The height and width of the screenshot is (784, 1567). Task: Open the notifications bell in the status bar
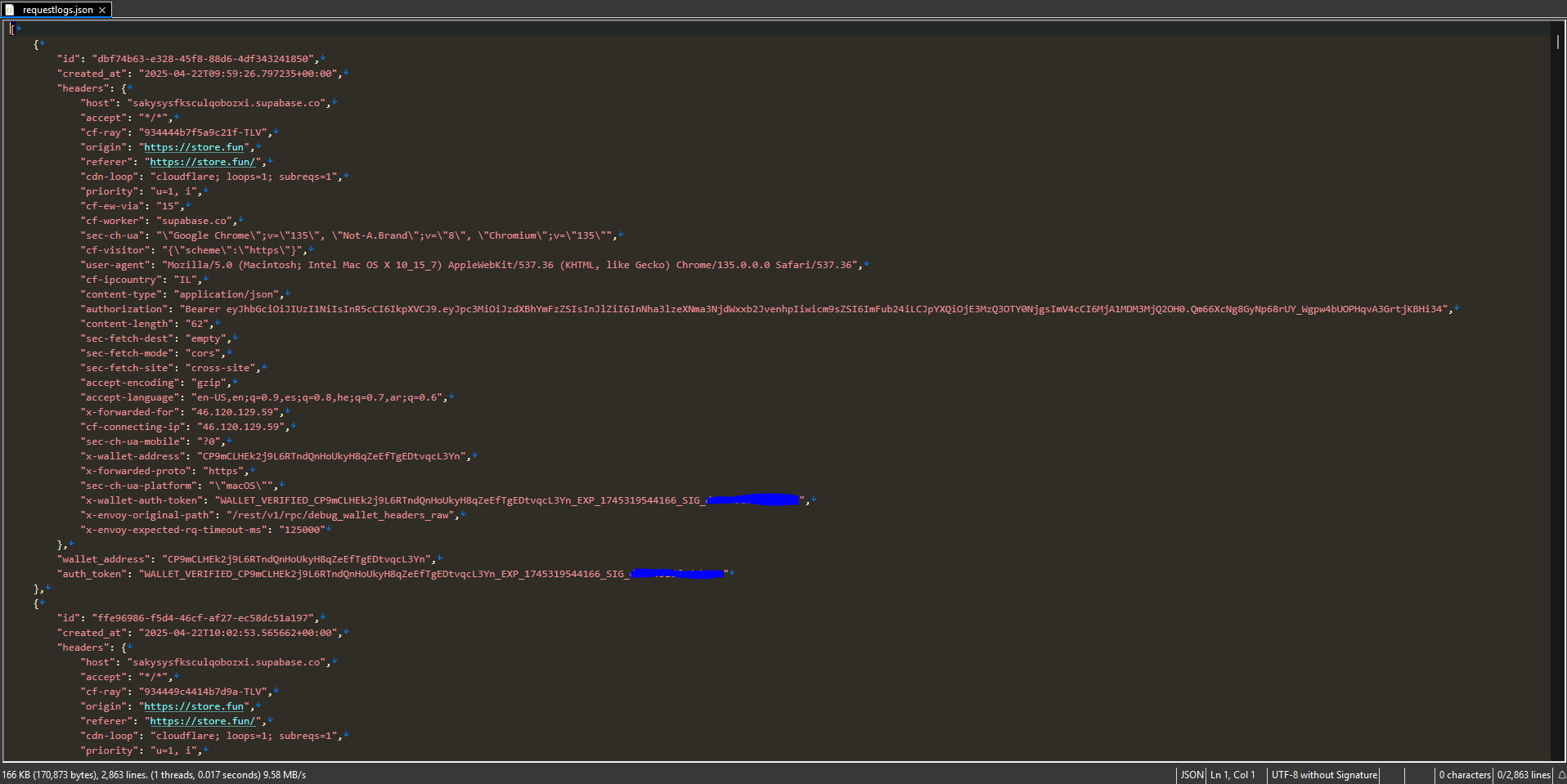pyautogui.click(x=1560, y=775)
